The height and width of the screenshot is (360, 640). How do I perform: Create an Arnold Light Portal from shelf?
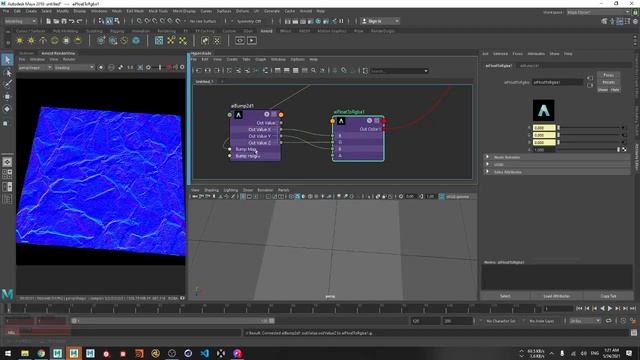[66, 40]
